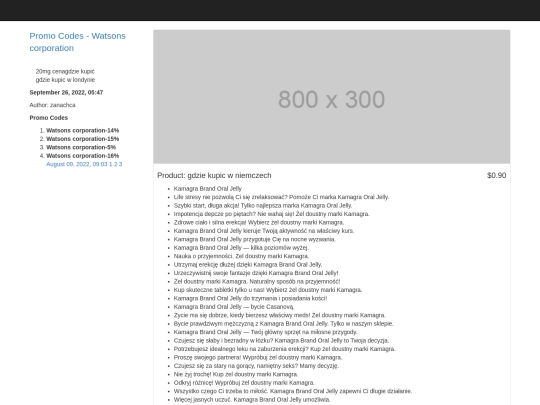Click the first bullet 'Kamagra Brand Oral Jelly'
Image resolution: width=540 pixels, height=405 pixels.
[x=208, y=189]
